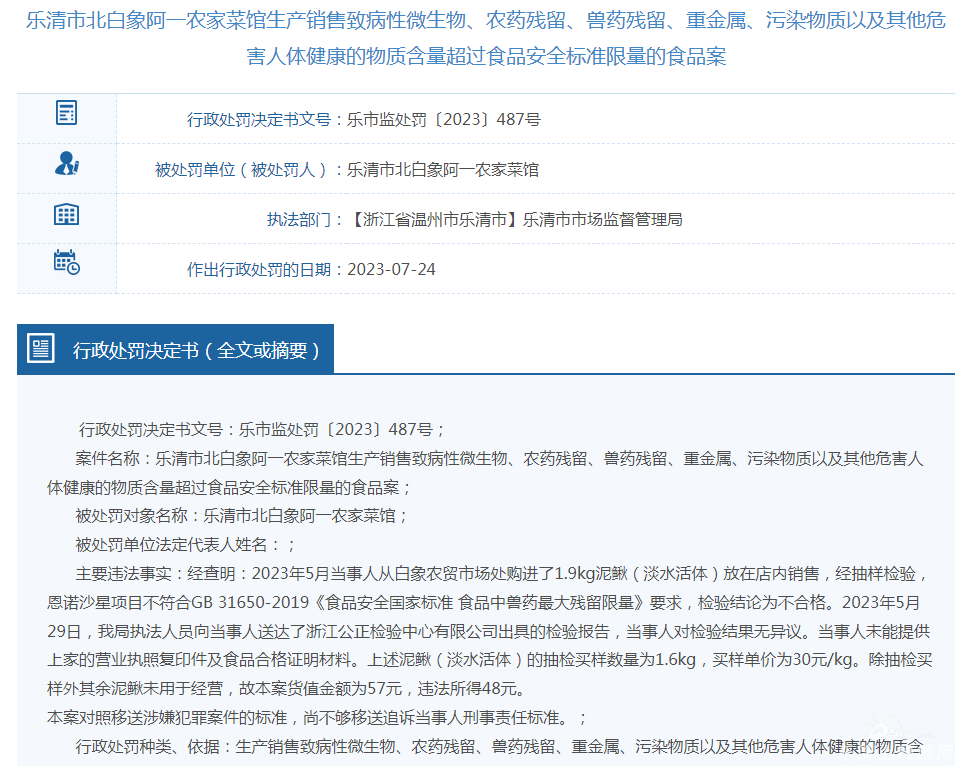959x766 pixels.
Task: Click the calendar clock icon beside 作出行政处罚的日期
Action: pos(67,262)
